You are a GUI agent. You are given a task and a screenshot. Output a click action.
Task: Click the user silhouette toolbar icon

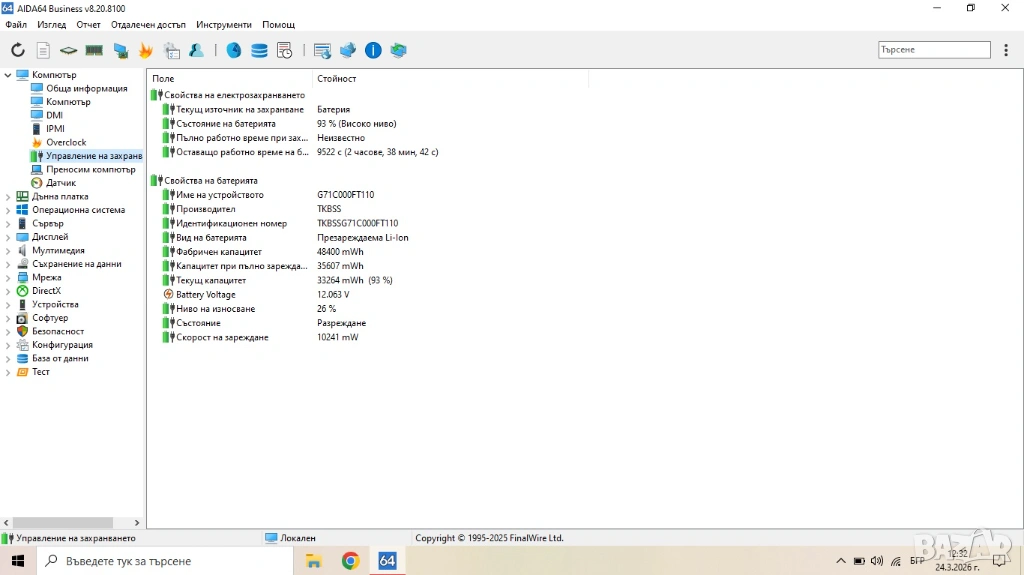click(197, 50)
